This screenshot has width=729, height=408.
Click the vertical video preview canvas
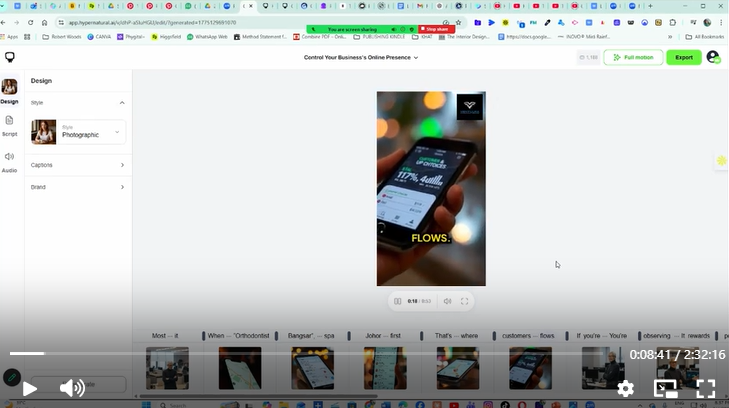pos(431,189)
